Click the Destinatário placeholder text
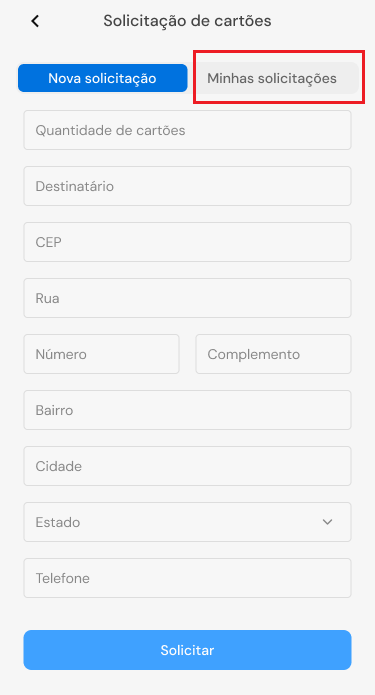 [x=74, y=187]
